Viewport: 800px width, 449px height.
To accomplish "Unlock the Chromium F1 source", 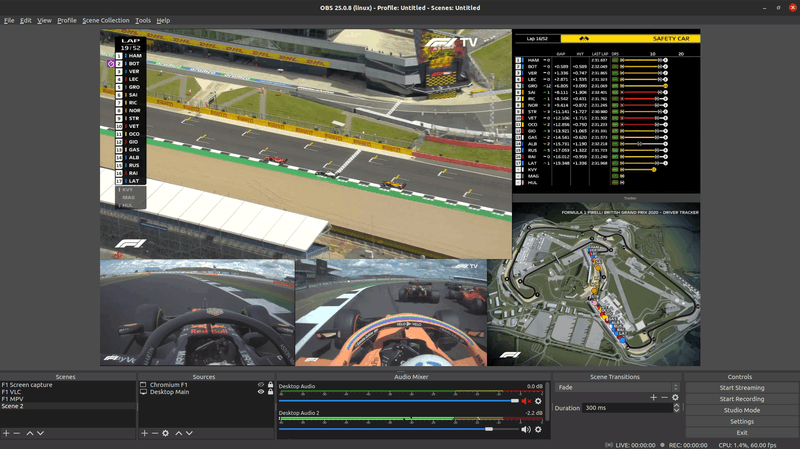I will [270, 385].
